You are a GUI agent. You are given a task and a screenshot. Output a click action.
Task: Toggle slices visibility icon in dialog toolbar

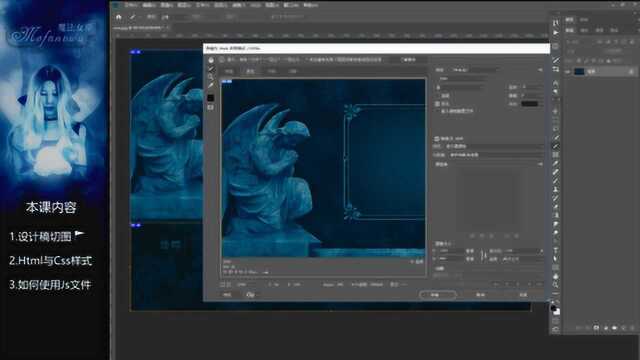[x=211, y=107]
